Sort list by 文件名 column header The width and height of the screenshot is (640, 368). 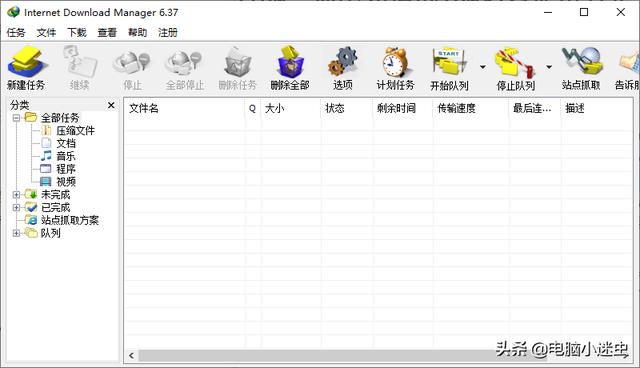(184, 108)
